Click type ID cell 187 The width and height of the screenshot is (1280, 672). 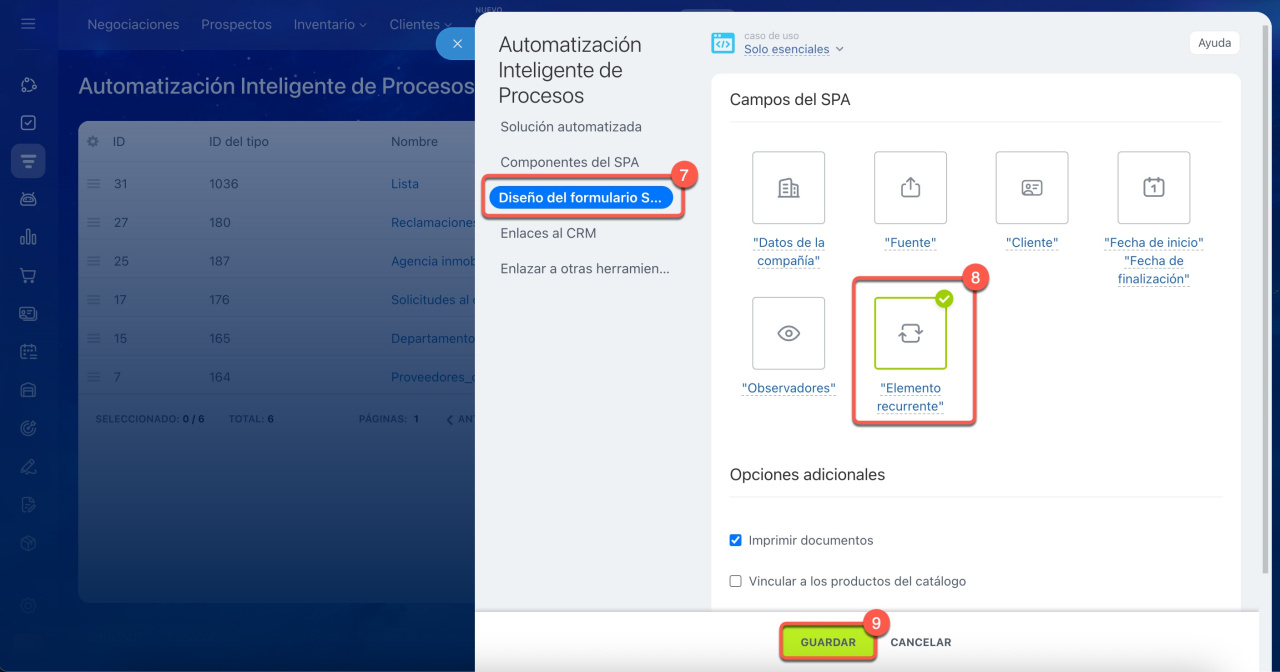(220, 261)
